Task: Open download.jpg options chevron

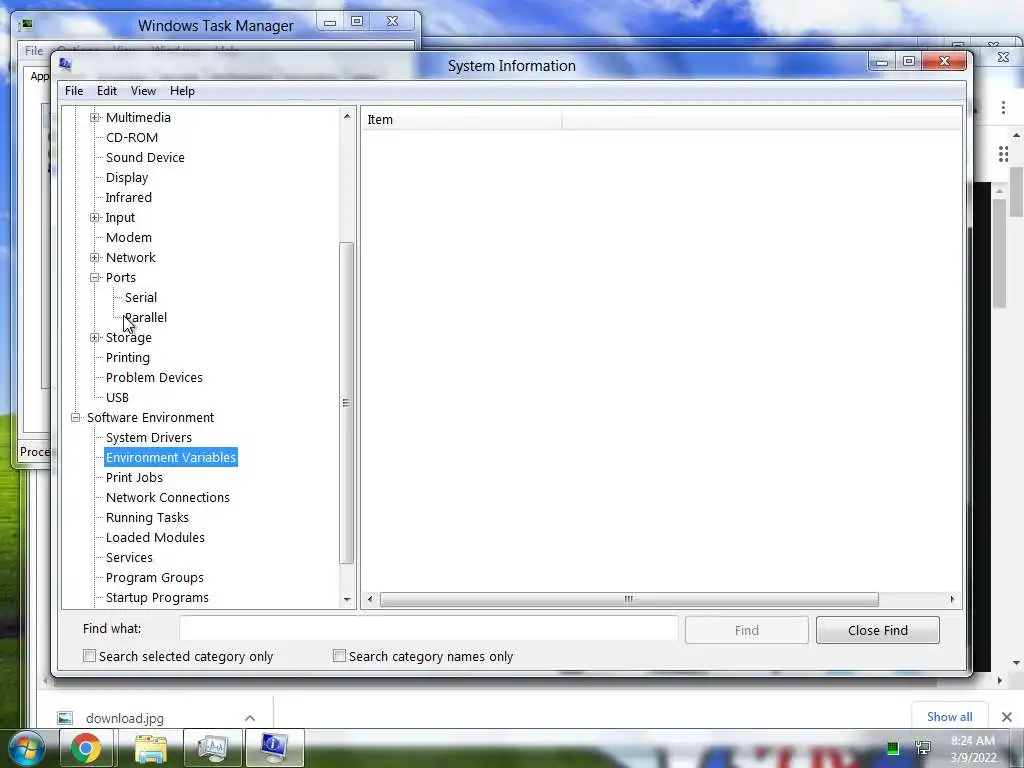Action: point(250,718)
